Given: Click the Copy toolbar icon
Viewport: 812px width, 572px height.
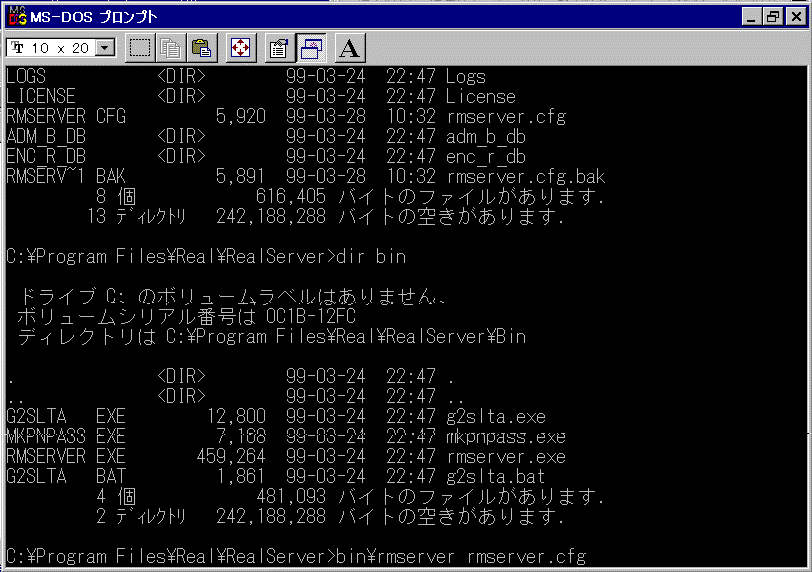Looking at the screenshot, I should coord(170,48).
